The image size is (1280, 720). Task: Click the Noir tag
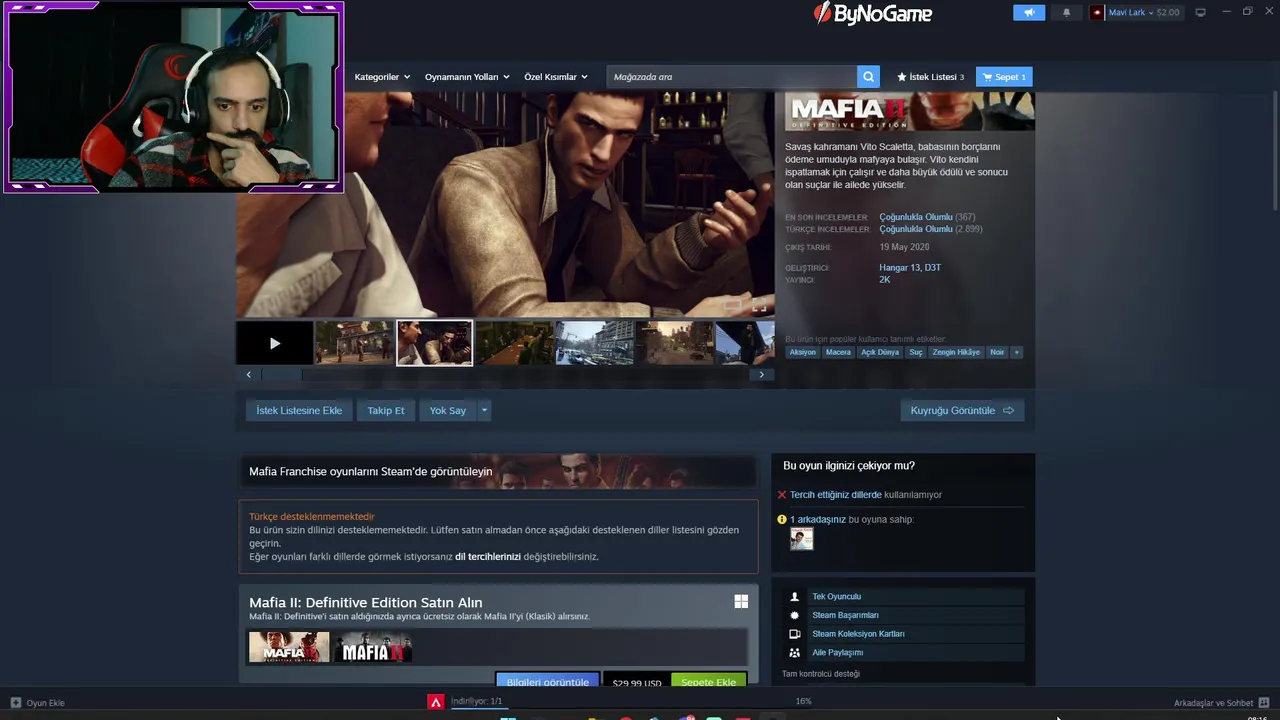(997, 352)
